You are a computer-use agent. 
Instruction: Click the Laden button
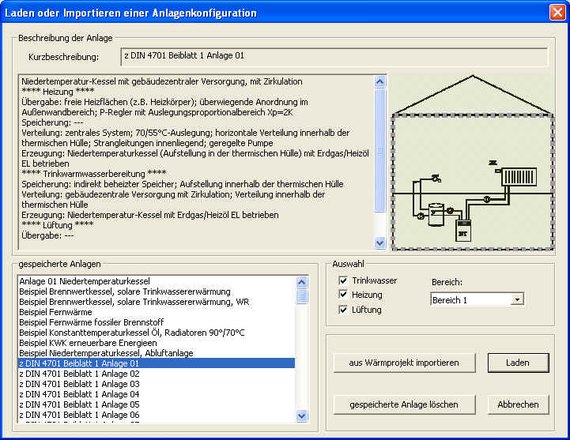[x=518, y=363]
